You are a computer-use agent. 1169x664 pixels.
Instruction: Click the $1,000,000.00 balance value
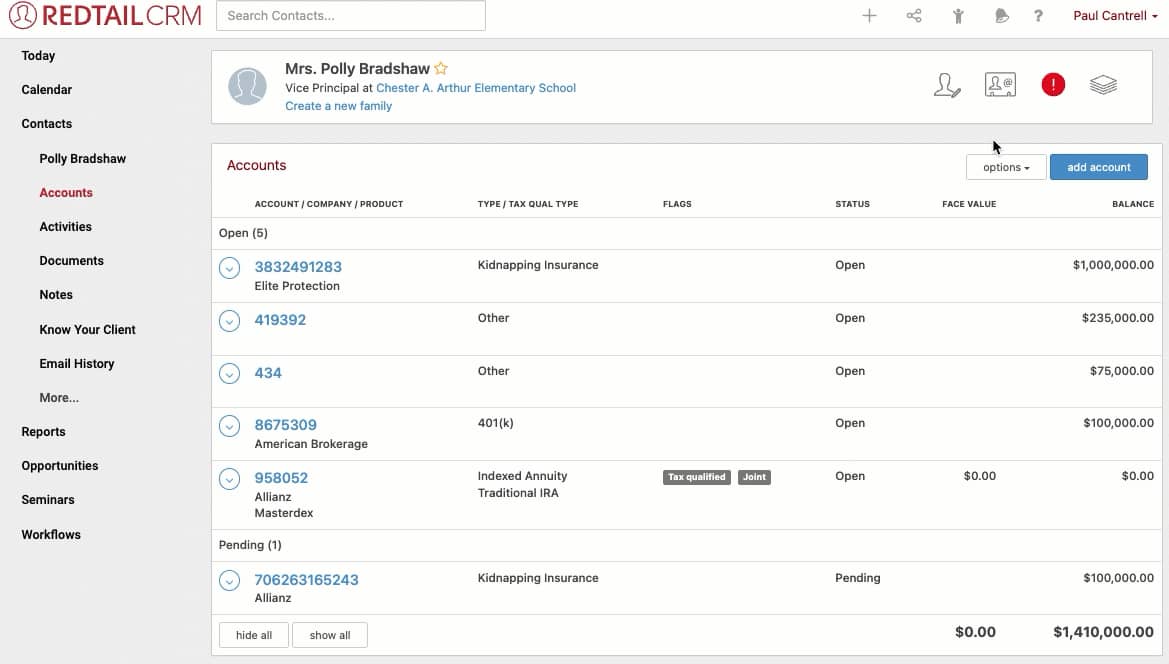pos(1113,265)
